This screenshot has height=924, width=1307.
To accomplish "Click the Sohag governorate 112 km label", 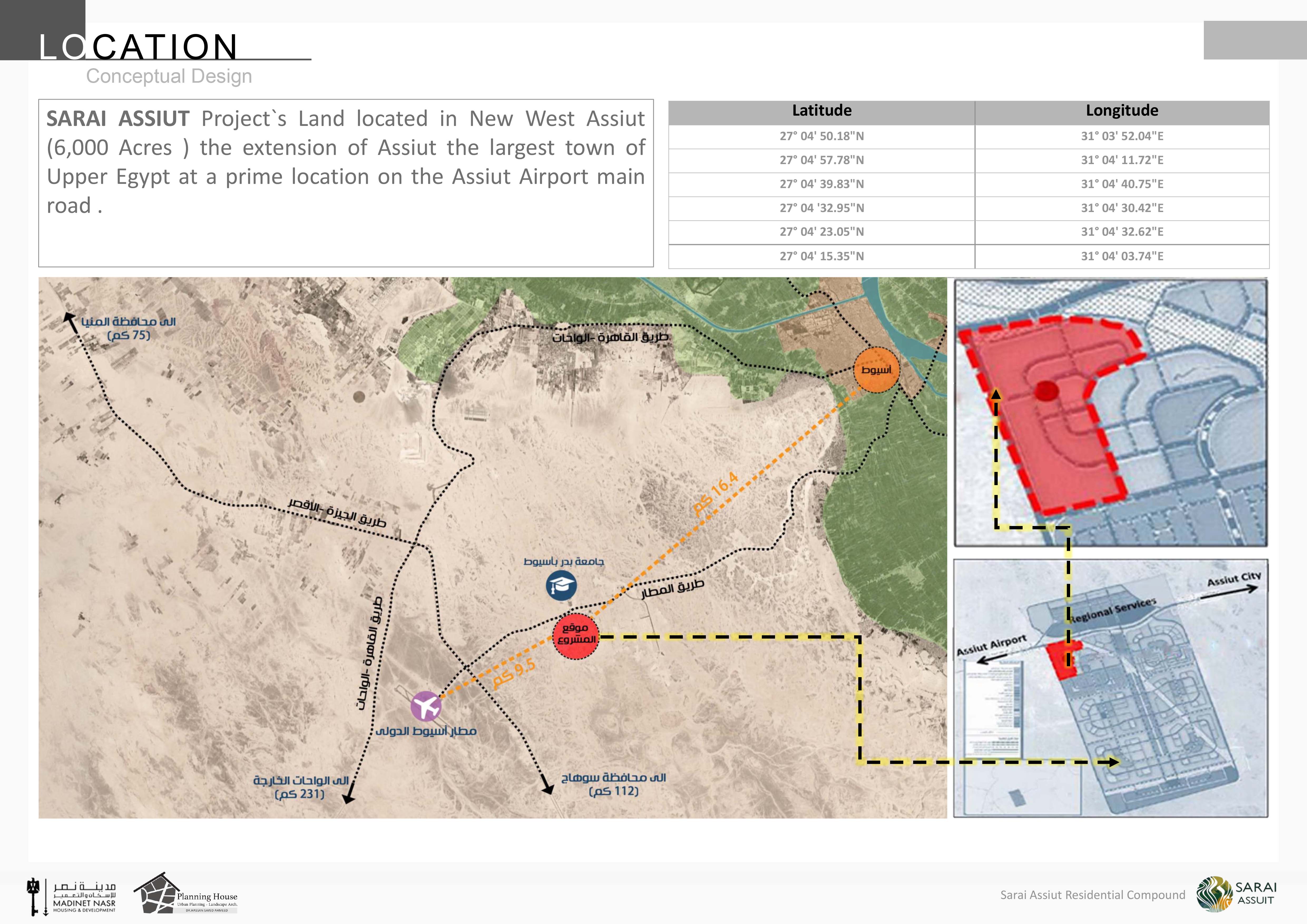I will pyautogui.click(x=614, y=784).
